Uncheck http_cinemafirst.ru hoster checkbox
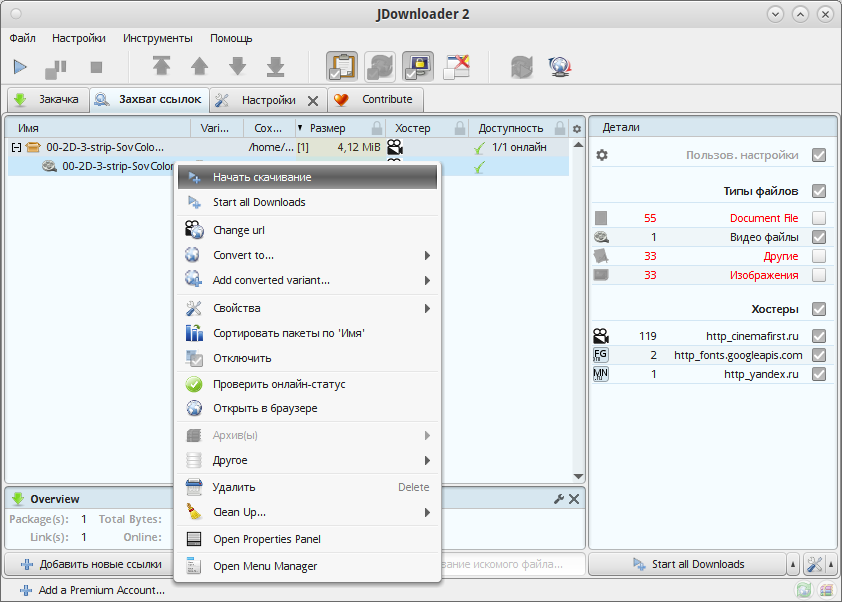 tap(818, 336)
